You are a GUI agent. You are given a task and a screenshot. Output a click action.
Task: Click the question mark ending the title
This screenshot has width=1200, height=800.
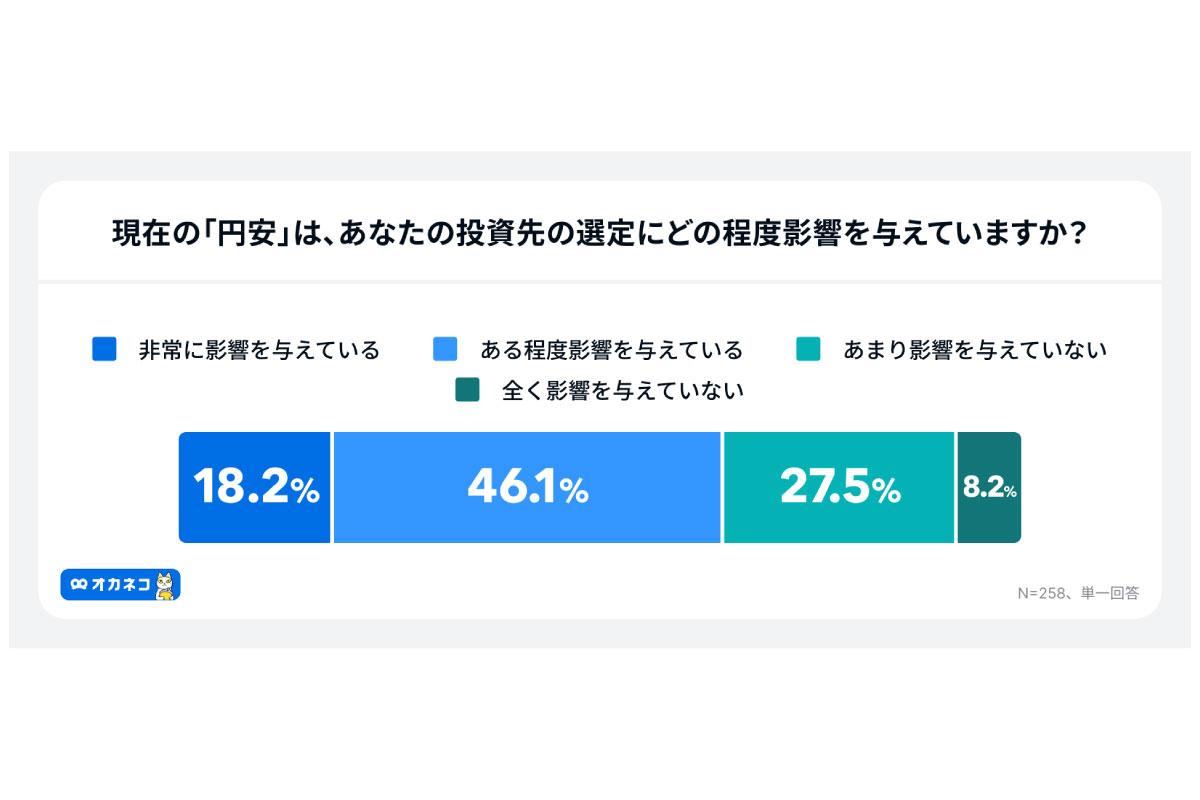point(1078,234)
